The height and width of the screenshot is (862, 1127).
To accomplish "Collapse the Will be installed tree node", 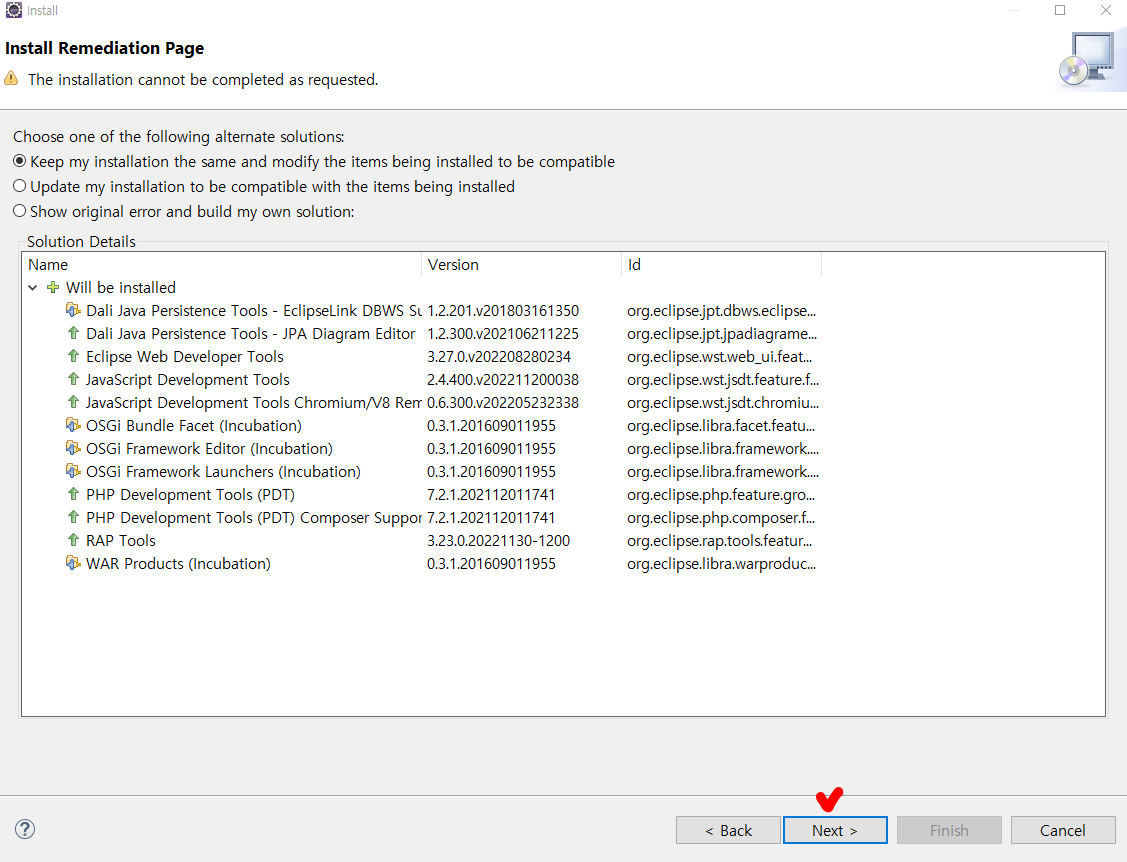I will pyautogui.click(x=33, y=288).
